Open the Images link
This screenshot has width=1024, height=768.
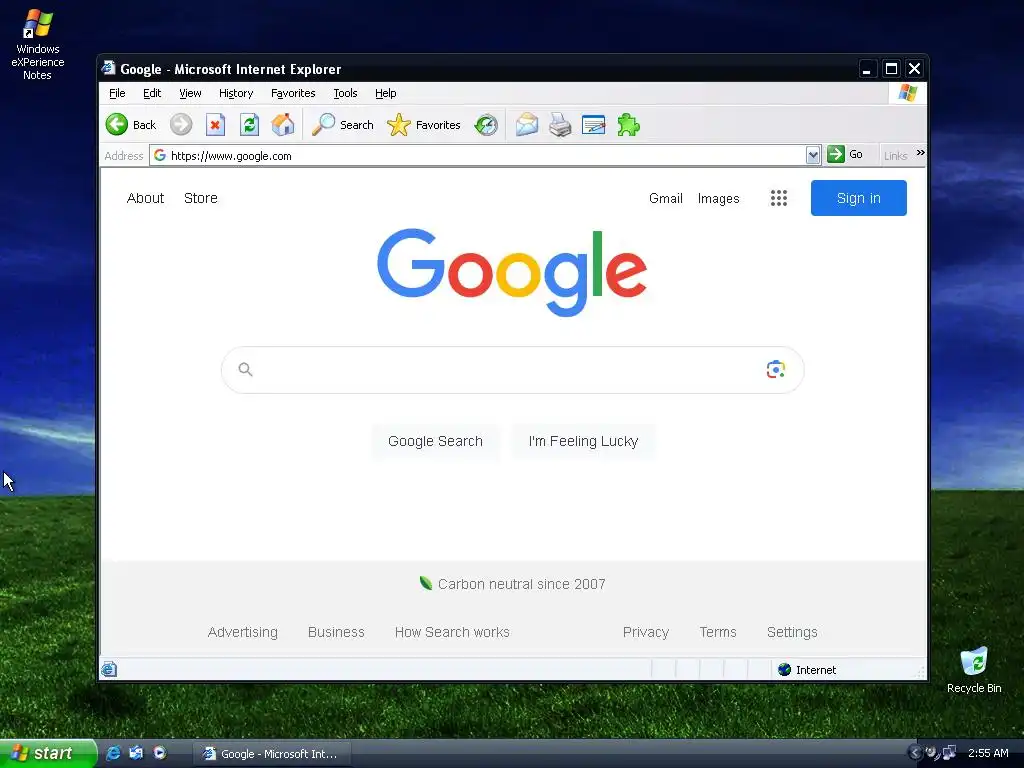click(718, 198)
